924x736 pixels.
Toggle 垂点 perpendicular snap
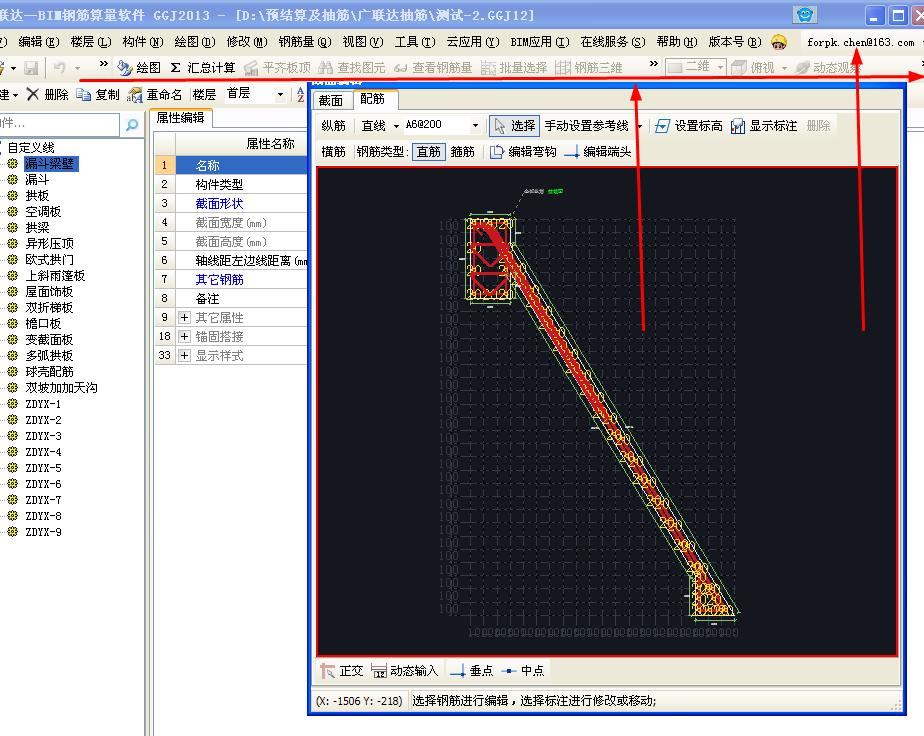coord(471,671)
